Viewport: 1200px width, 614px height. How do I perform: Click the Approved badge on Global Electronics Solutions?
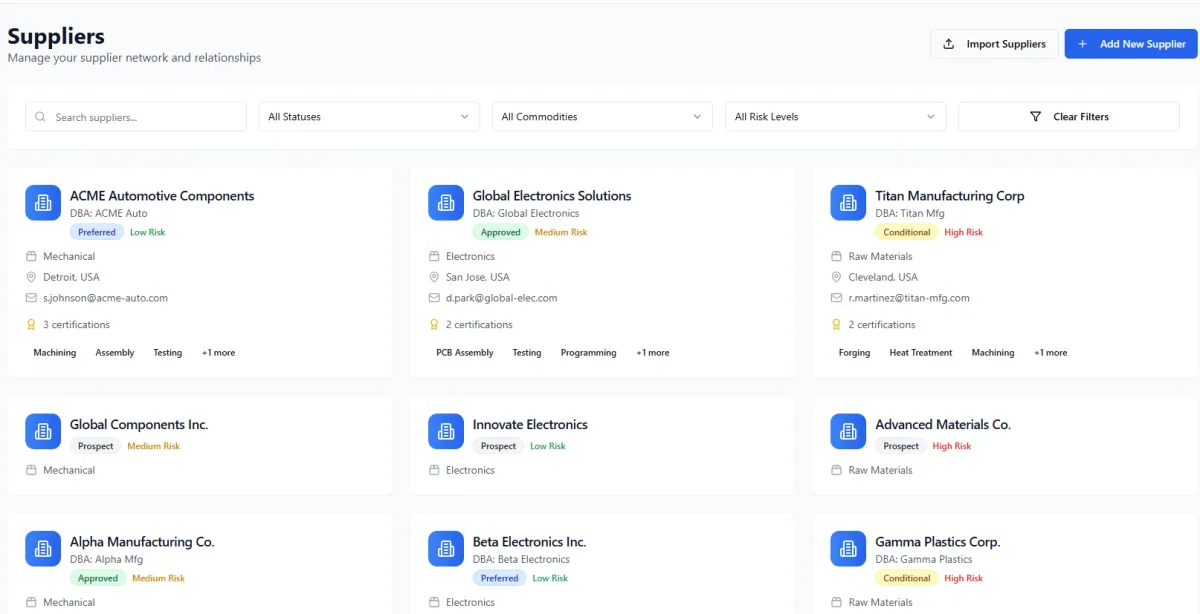(501, 232)
